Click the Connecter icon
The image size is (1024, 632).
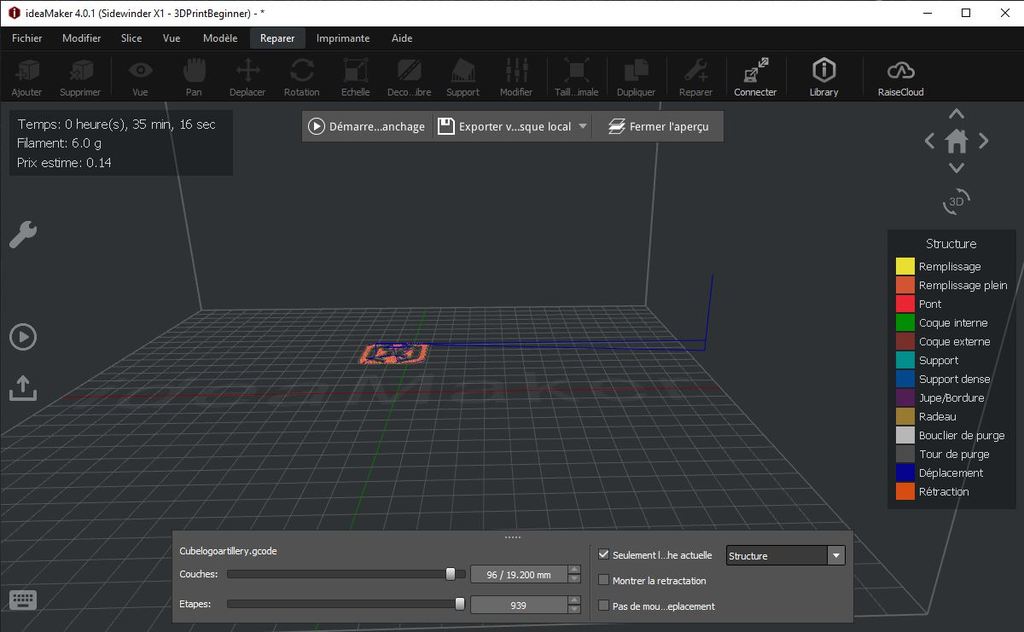[x=755, y=75]
